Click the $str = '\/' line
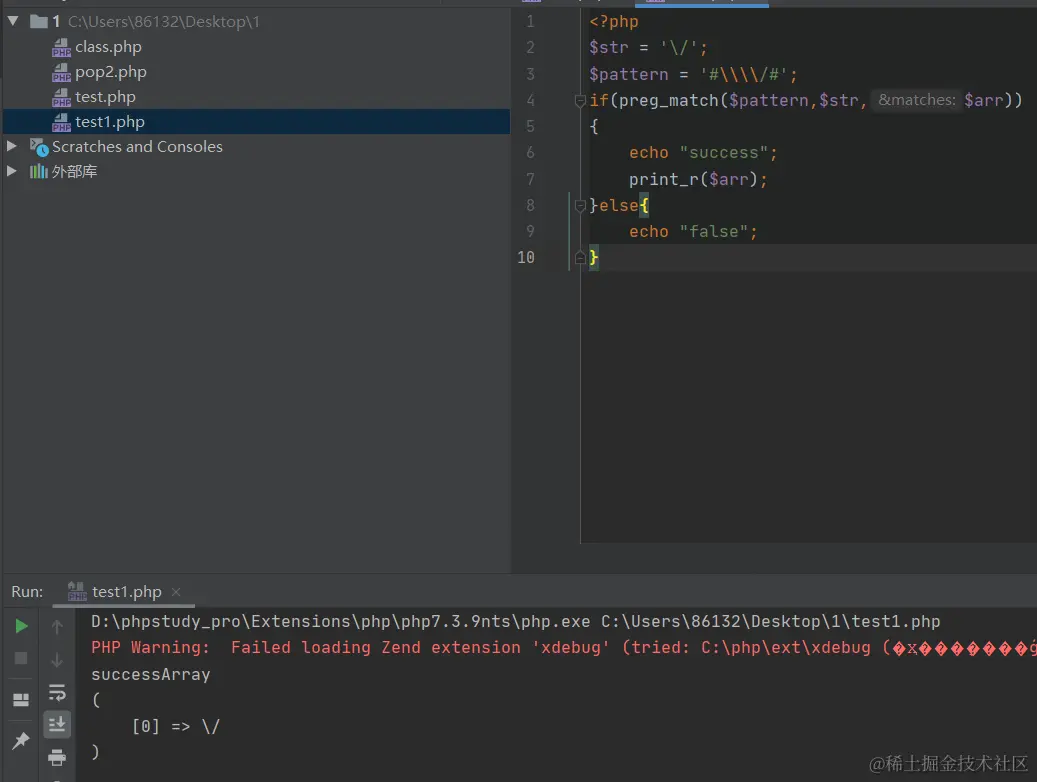 point(648,48)
